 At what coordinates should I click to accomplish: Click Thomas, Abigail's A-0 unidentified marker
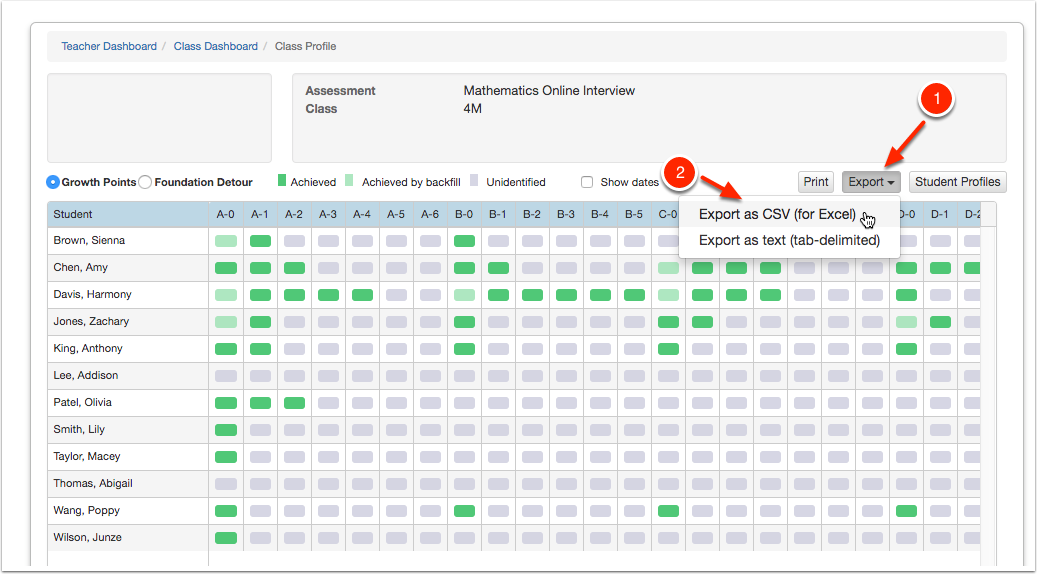tap(226, 484)
